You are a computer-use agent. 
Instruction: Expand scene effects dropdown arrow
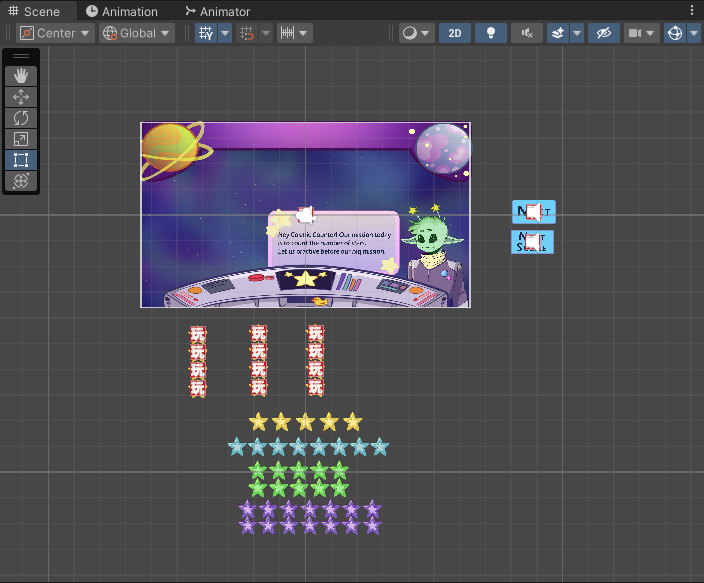[x=577, y=33]
